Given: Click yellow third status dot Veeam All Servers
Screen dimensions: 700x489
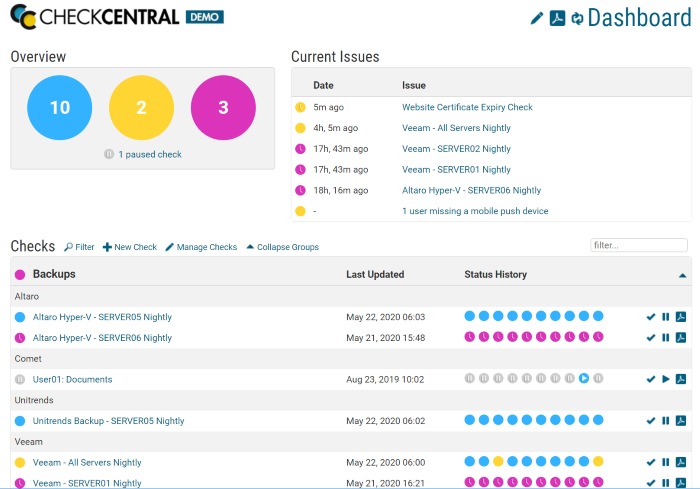Looking at the screenshot, I should (x=498, y=461).
